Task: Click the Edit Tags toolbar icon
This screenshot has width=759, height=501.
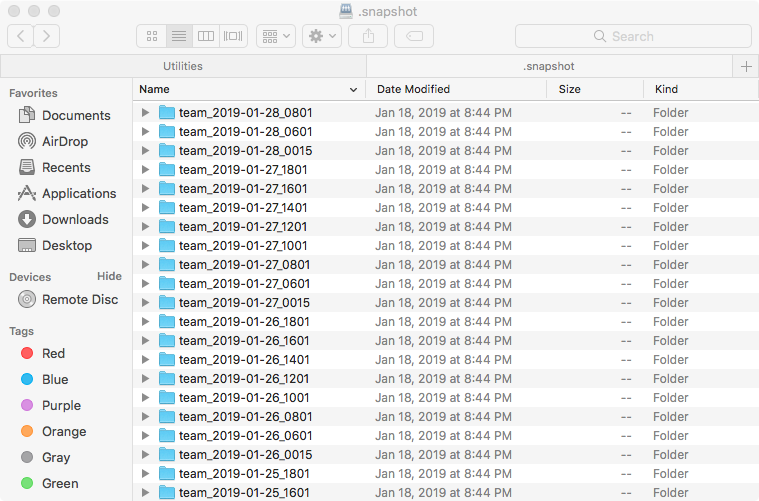Action: point(413,36)
